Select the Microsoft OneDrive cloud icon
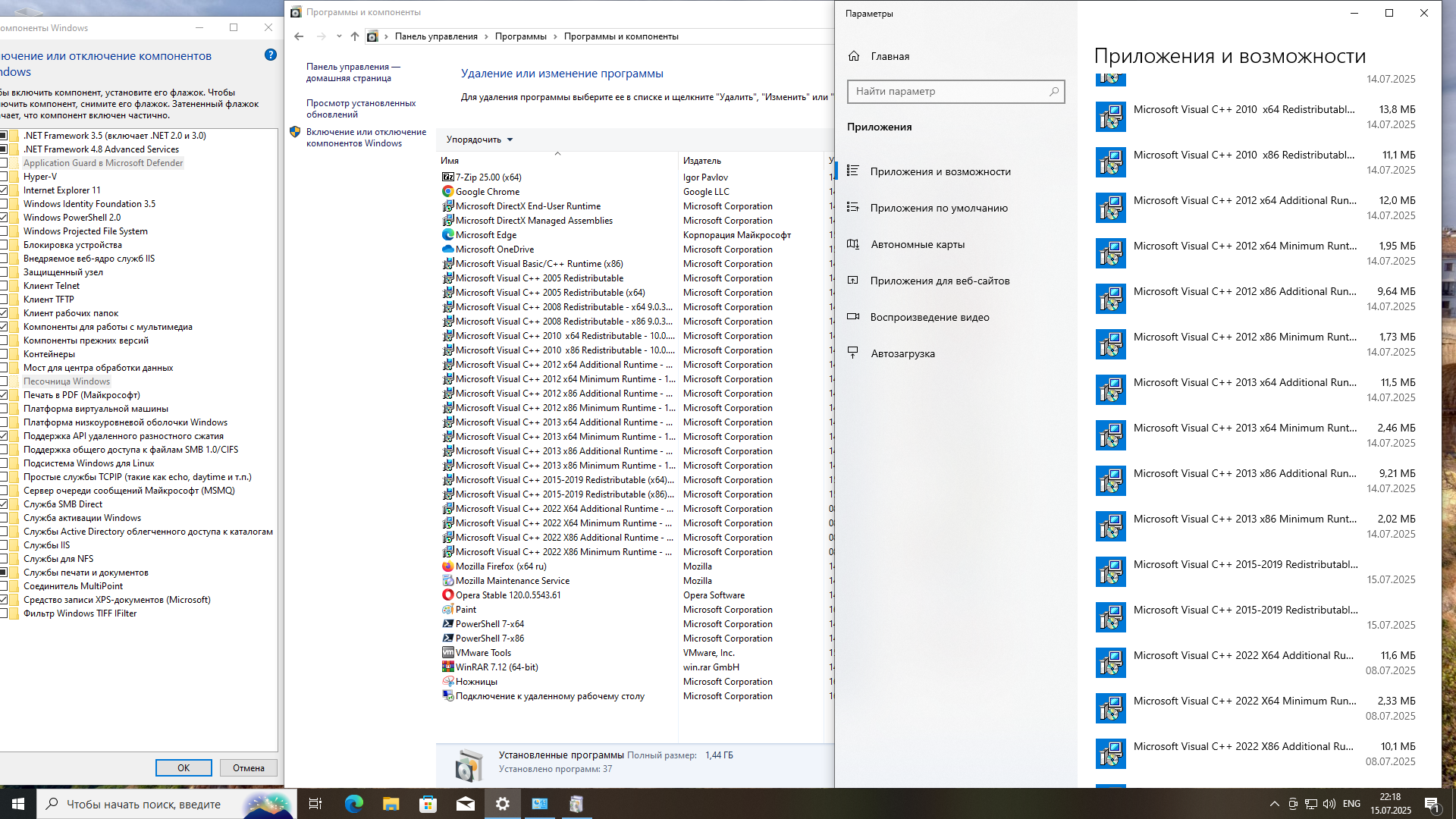 coord(447,249)
